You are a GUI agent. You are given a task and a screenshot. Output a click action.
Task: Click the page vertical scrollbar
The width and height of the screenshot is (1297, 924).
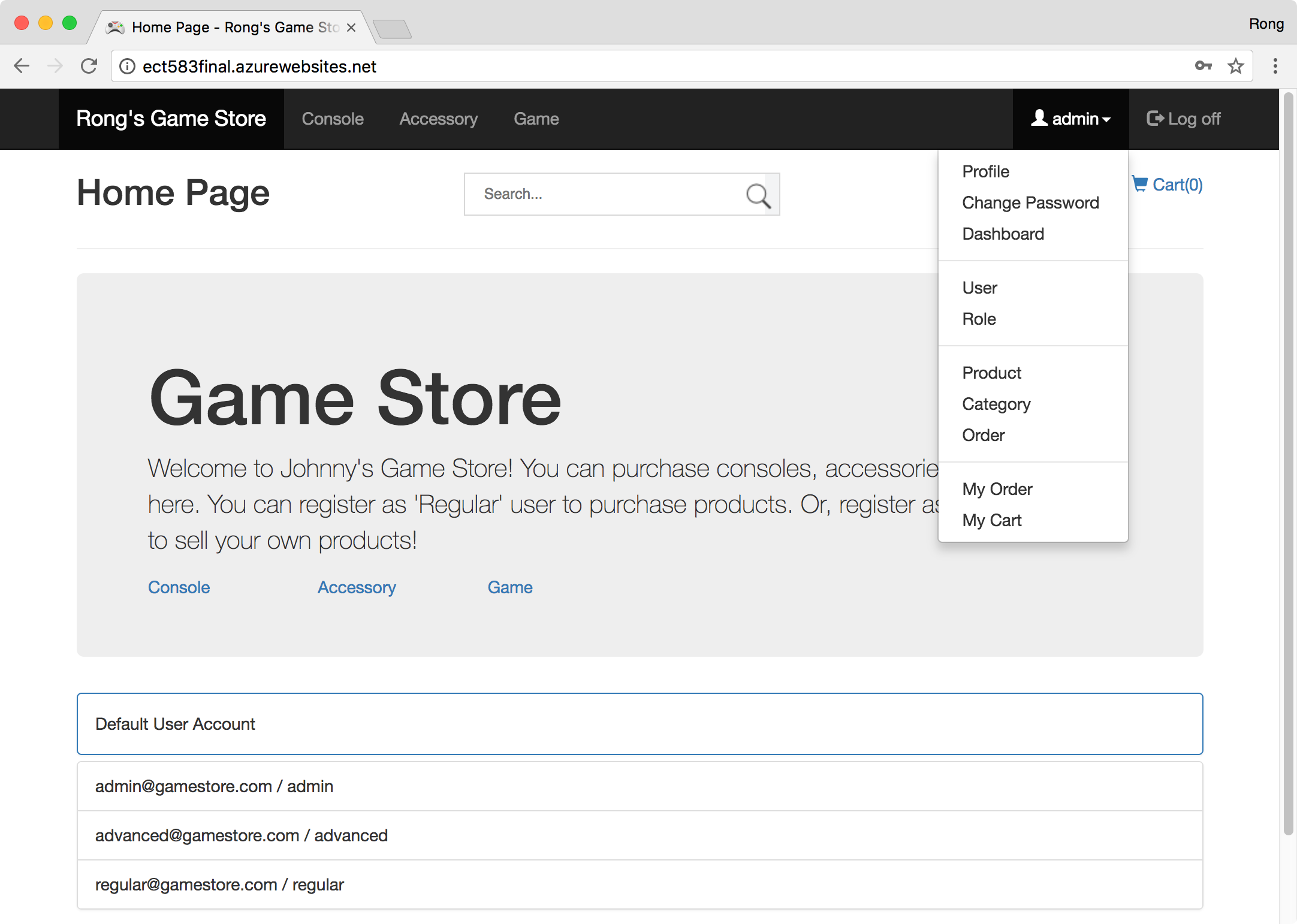click(x=1288, y=464)
